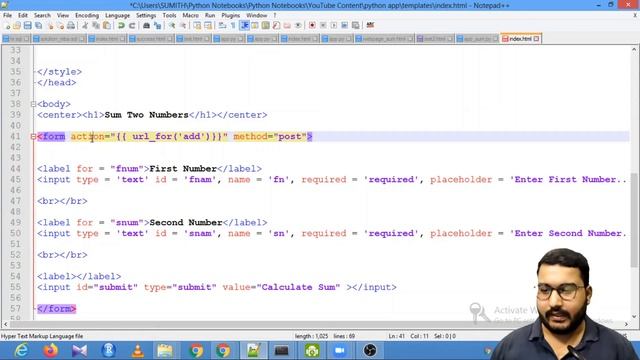Click the Playback macro icon
Image resolution: width=640 pixels, height=360 pixels.
click(333, 25)
